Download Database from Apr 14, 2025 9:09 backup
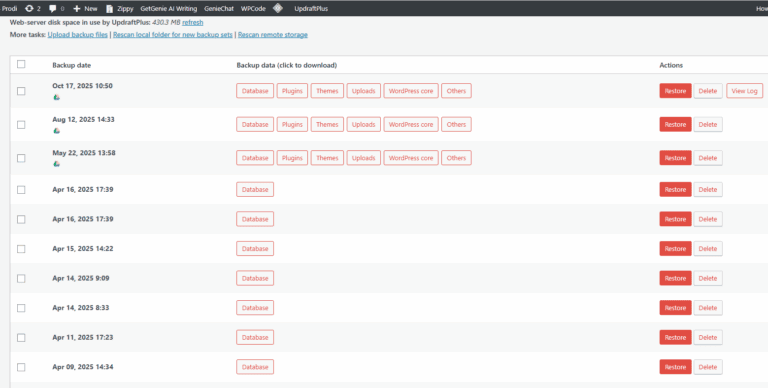Screen dimensions: 768x388 tap(255, 278)
